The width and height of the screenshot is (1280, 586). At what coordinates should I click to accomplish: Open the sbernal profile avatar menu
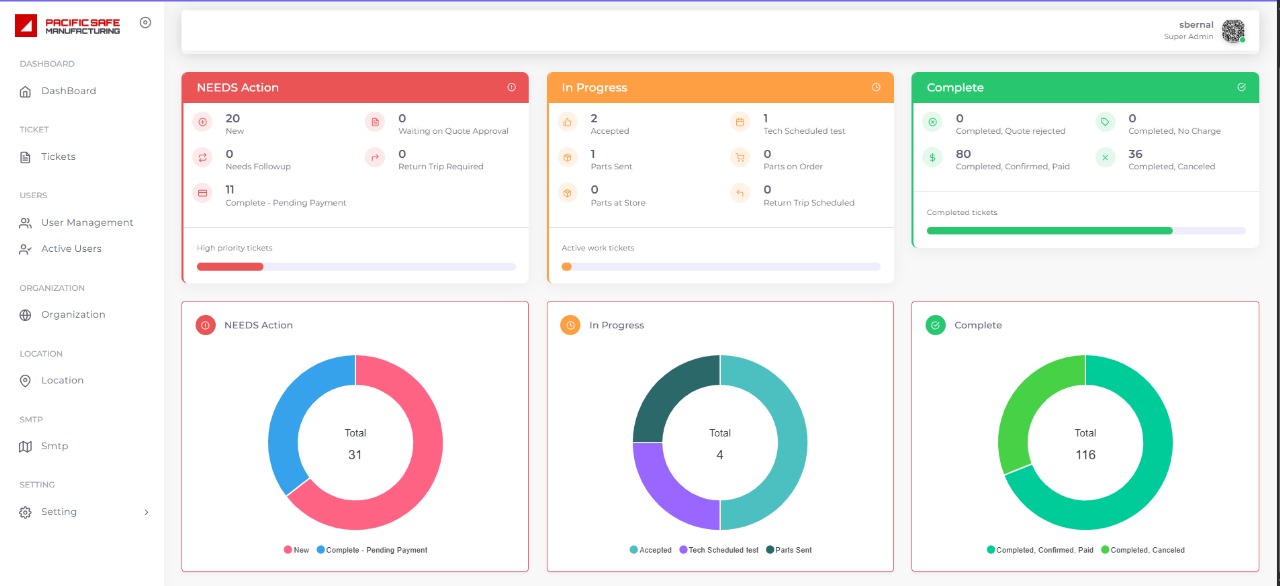pos(1233,31)
